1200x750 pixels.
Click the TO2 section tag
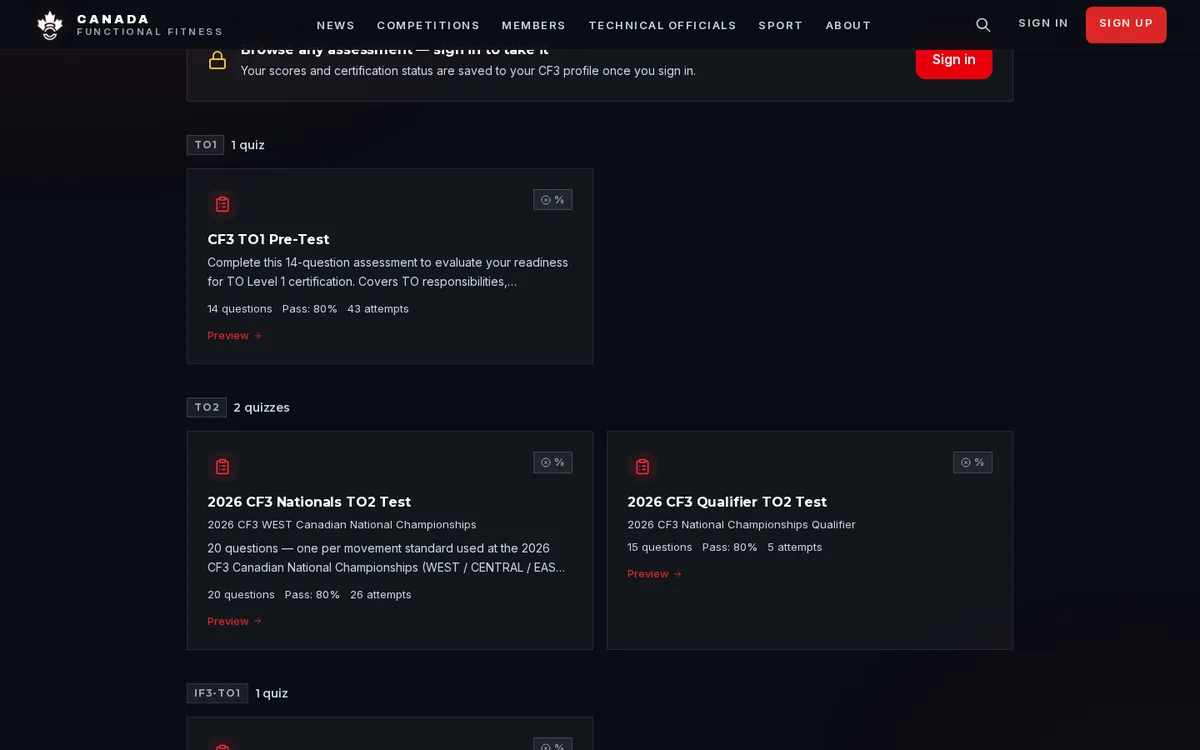207,408
